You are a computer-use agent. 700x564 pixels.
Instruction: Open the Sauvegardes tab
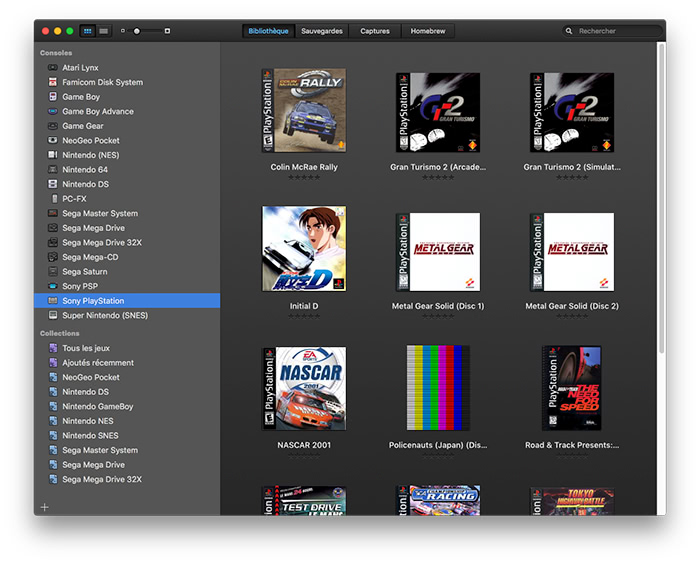tap(321, 31)
